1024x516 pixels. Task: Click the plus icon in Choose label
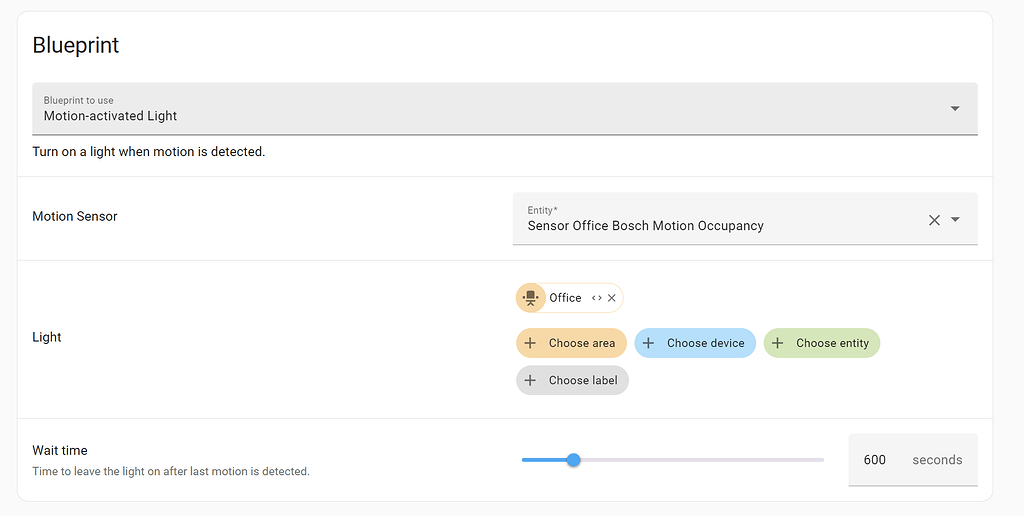(x=530, y=380)
